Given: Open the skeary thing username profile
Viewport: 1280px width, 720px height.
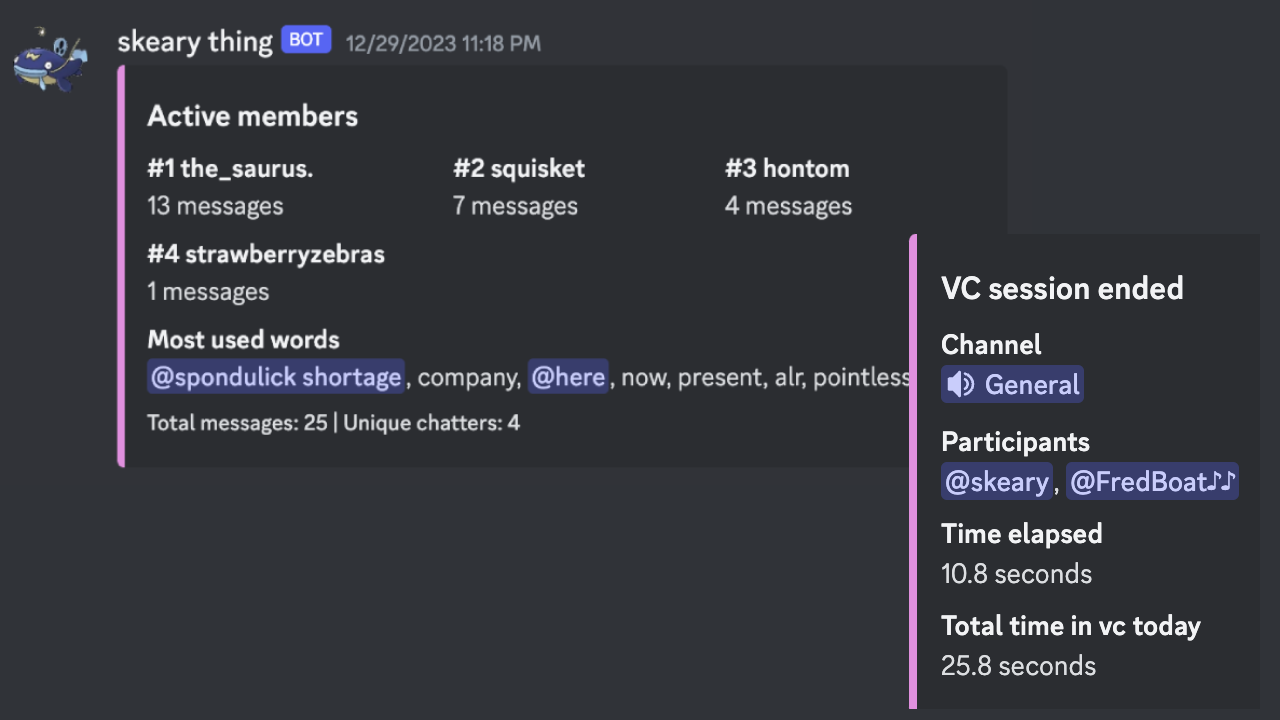Looking at the screenshot, I should pyautogui.click(x=195, y=42).
